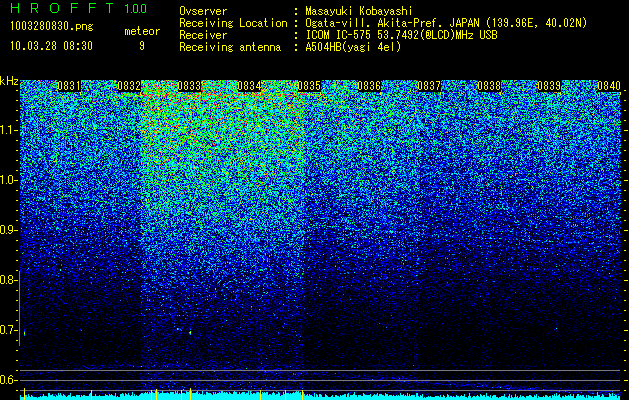Click the 0835 time marker
This screenshot has height=400, width=629.
point(309,86)
